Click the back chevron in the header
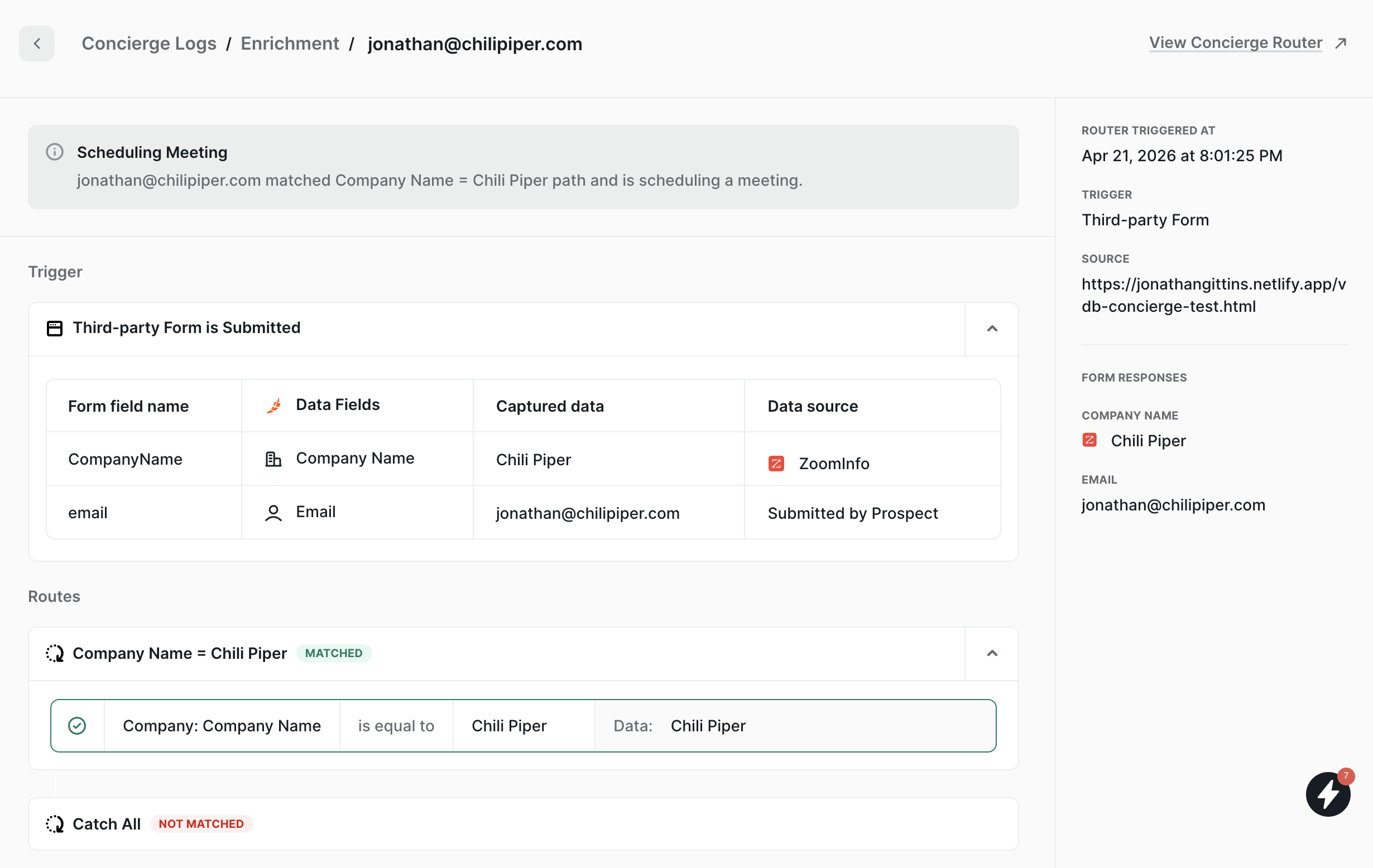1373x868 pixels. [x=36, y=43]
